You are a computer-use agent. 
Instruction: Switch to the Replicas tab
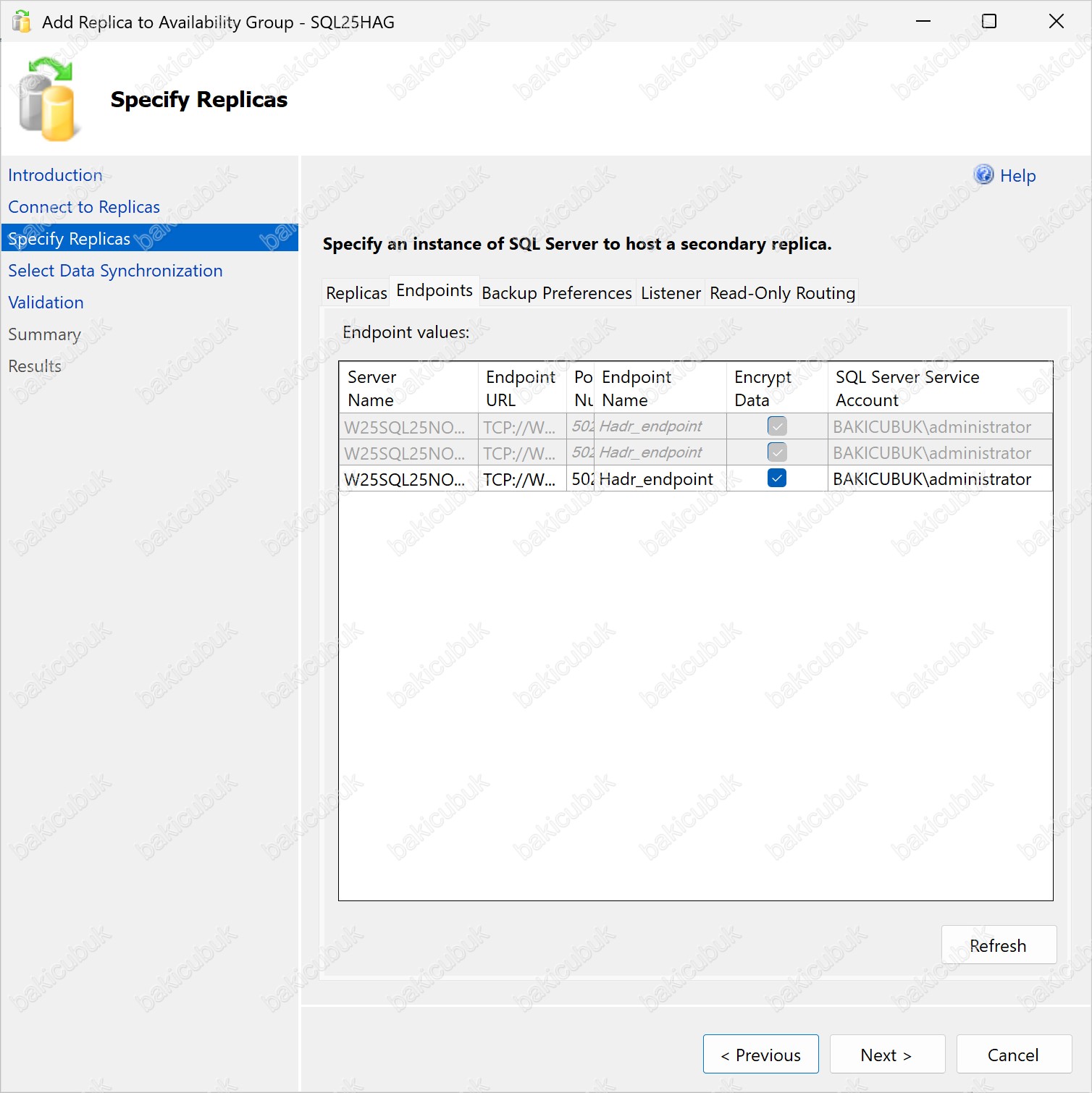tap(356, 293)
